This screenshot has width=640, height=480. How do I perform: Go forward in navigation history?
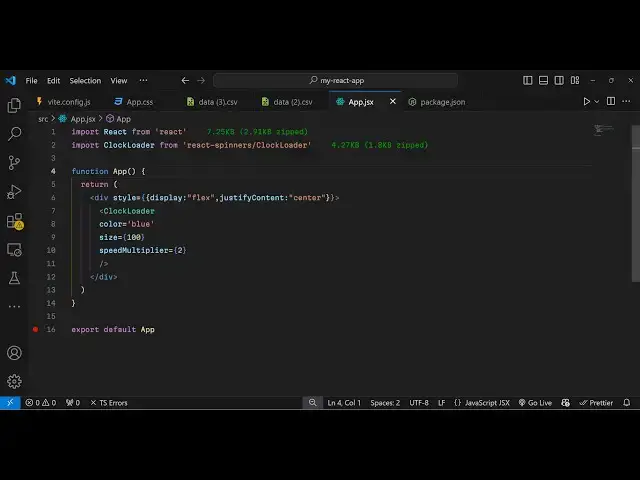click(x=201, y=80)
